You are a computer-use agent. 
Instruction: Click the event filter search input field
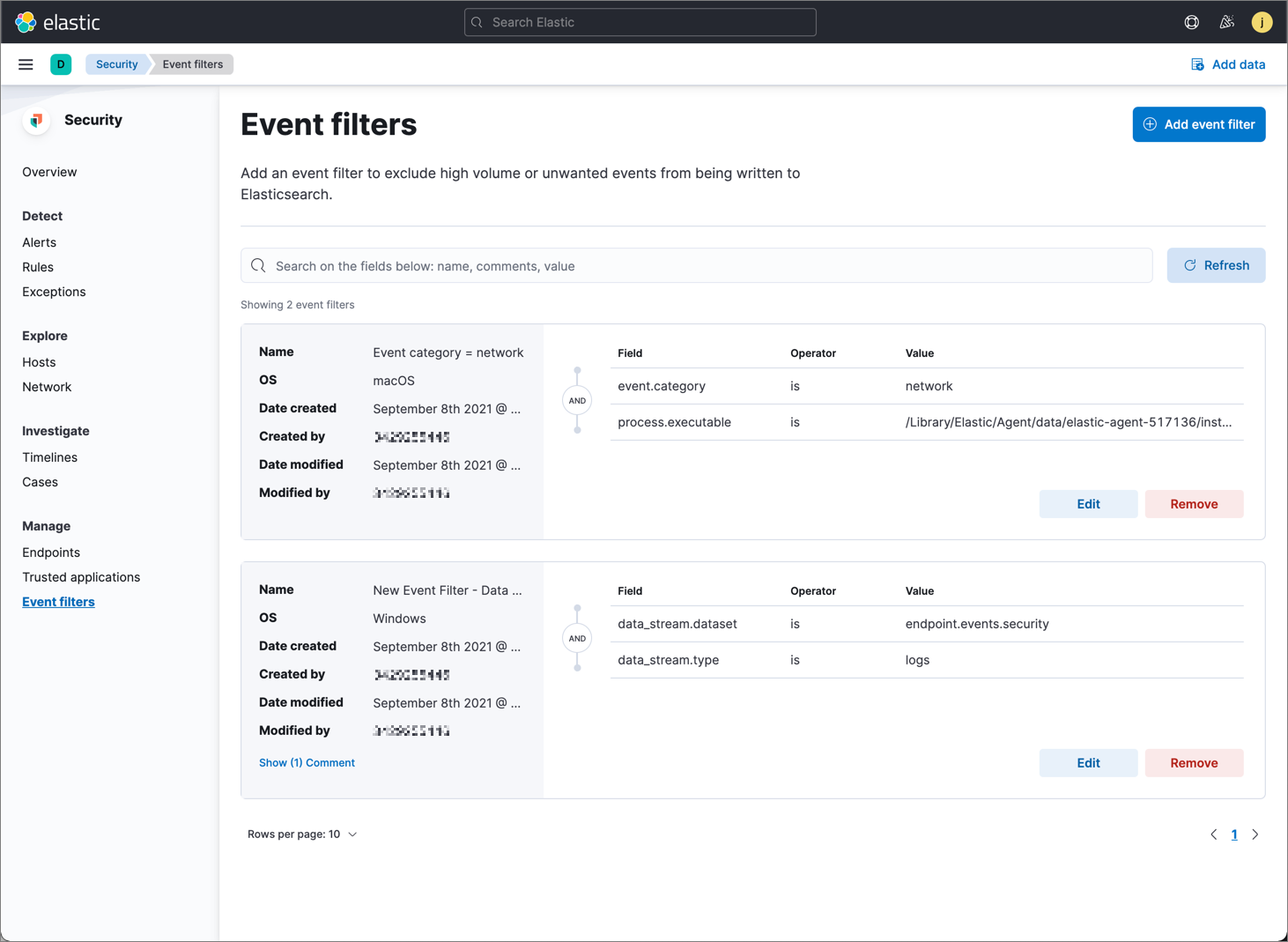click(696, 265)
